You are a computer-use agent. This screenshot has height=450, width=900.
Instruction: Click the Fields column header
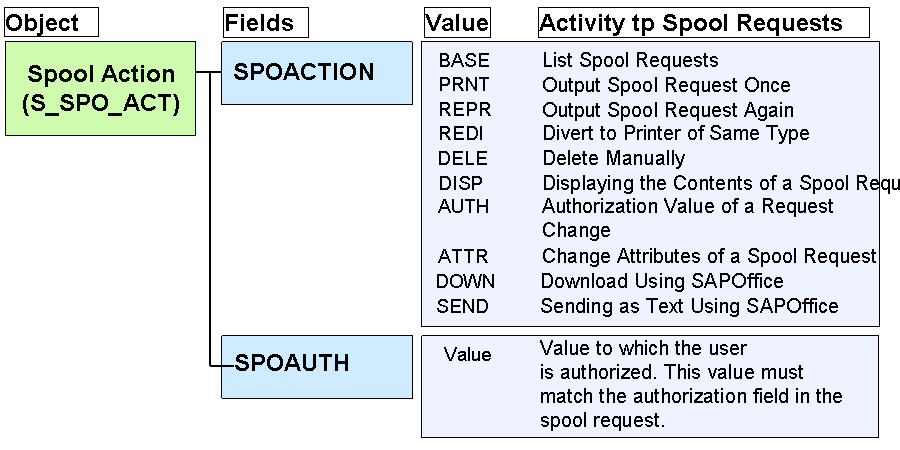(265, 22)
